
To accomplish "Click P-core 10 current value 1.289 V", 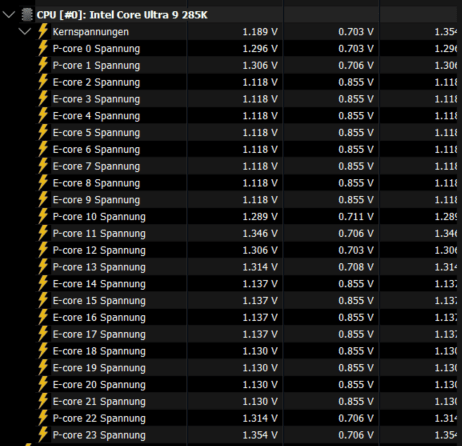I will (x=260, y=217).
